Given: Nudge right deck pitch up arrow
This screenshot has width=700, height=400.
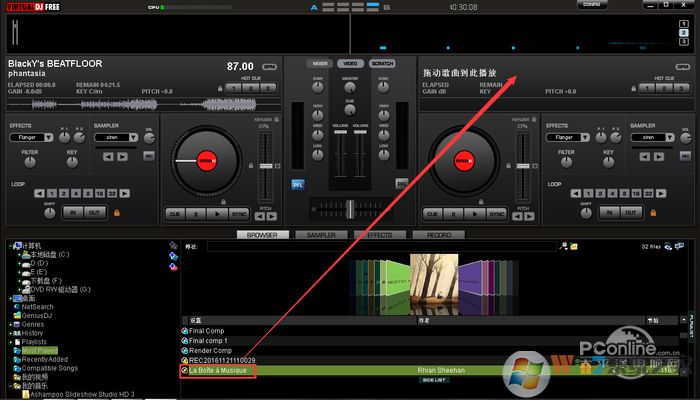Looking at the screenshot, I should (x=529, y=217).
